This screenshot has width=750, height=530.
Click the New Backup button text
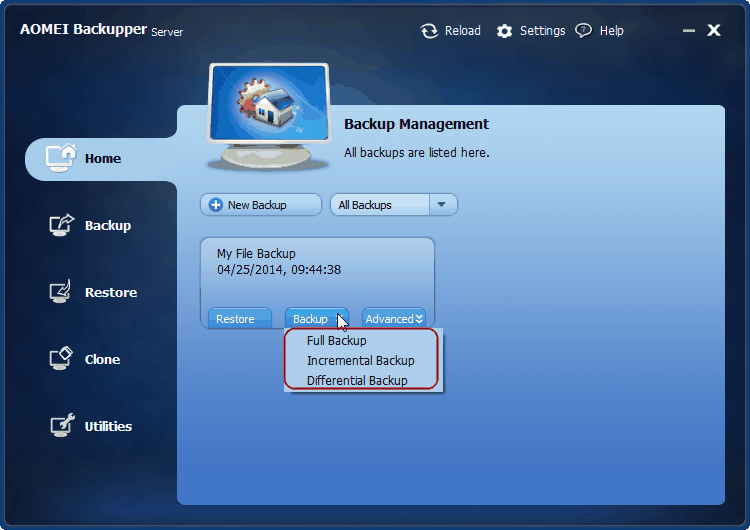[x=257, y=205]
